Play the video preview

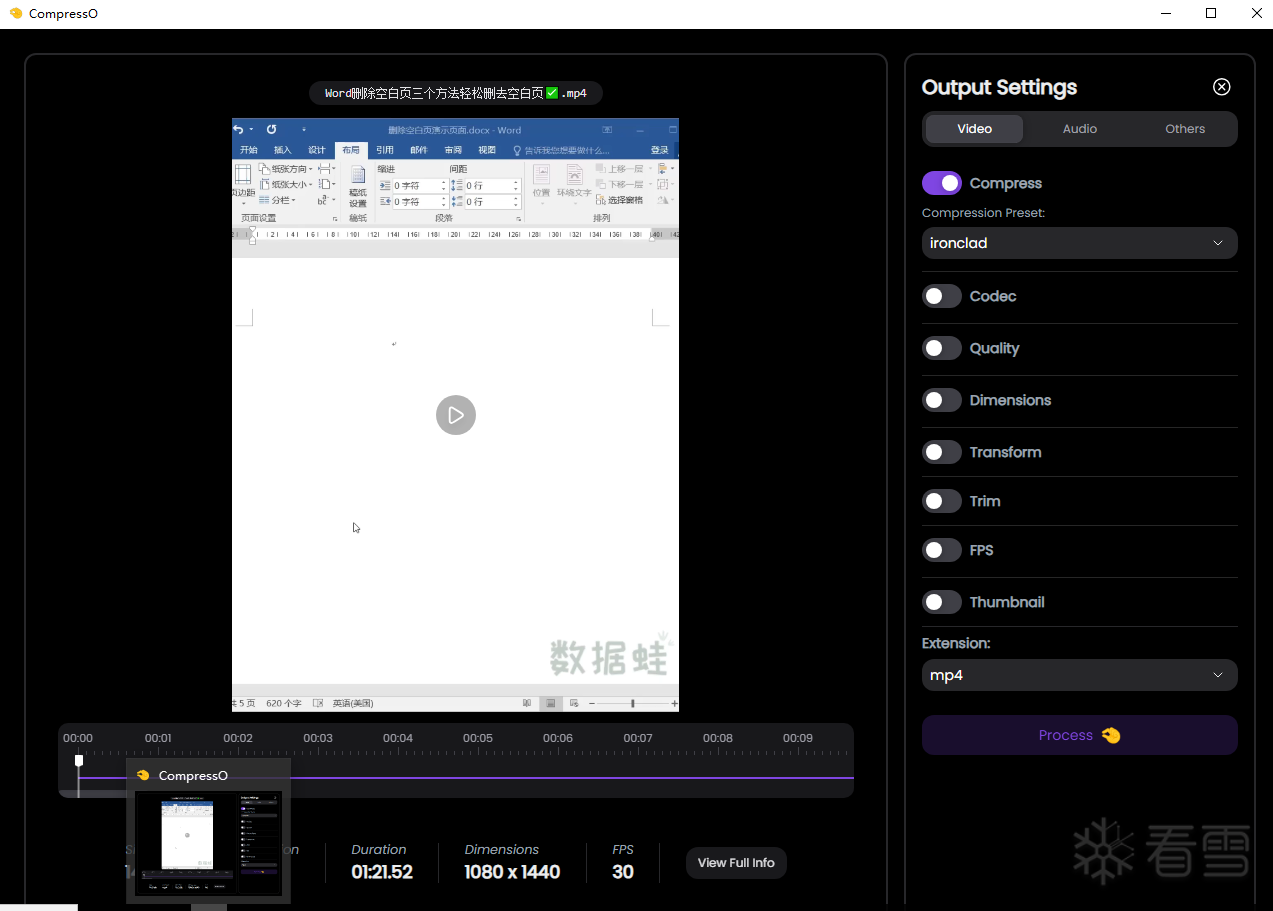[455, 415]
